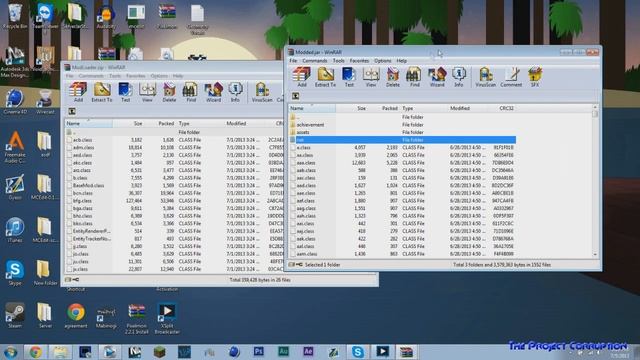Click Info icon in ModLoader window
The image size is (640, 360).
[235, 92]
